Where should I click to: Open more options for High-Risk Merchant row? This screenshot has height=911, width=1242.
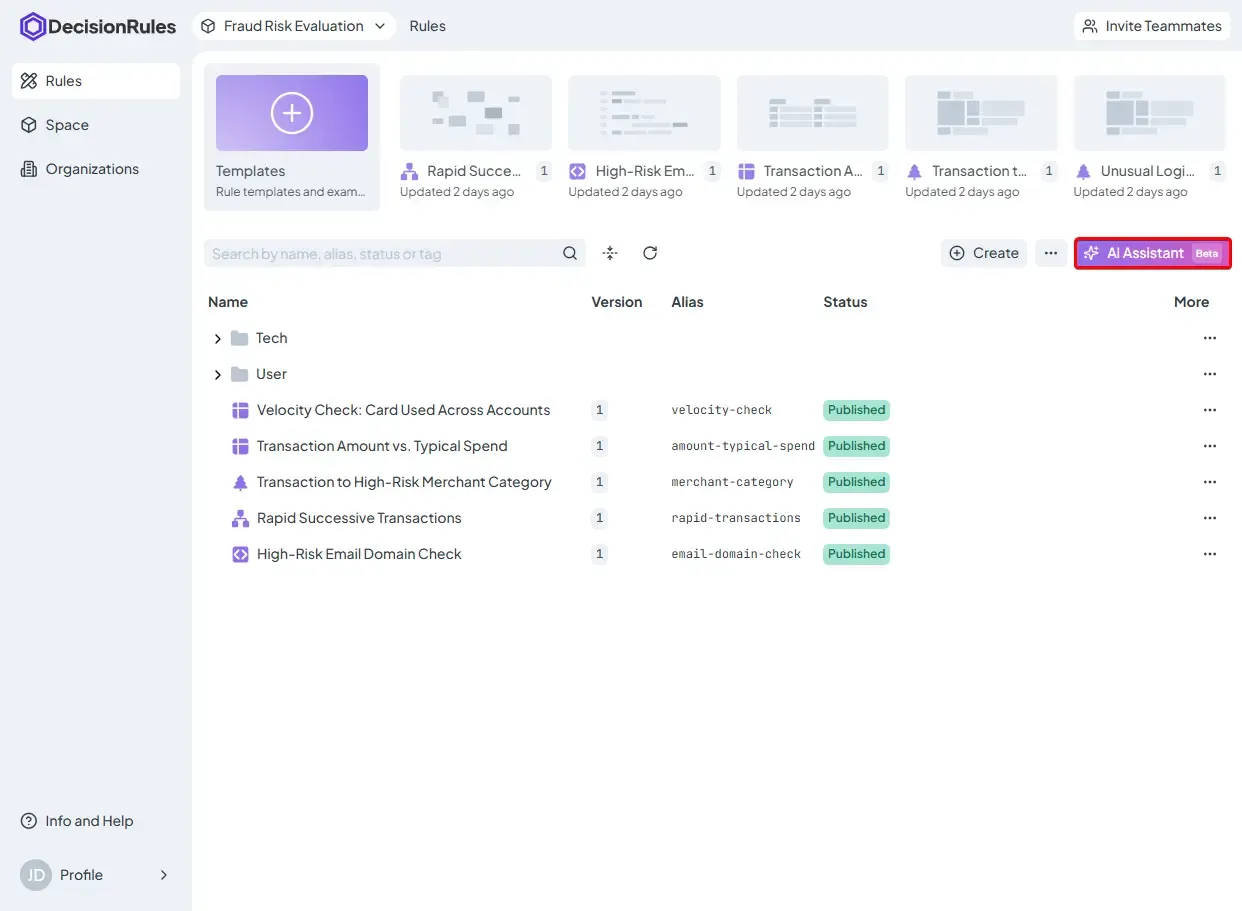click(x=1210, y=482)
